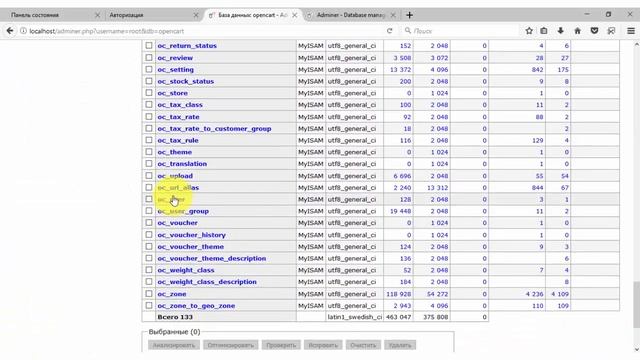Click the 67 rows value for oc_url_alias
The image size is (640, 360).
pyautogui.click(x=565, y=187)
